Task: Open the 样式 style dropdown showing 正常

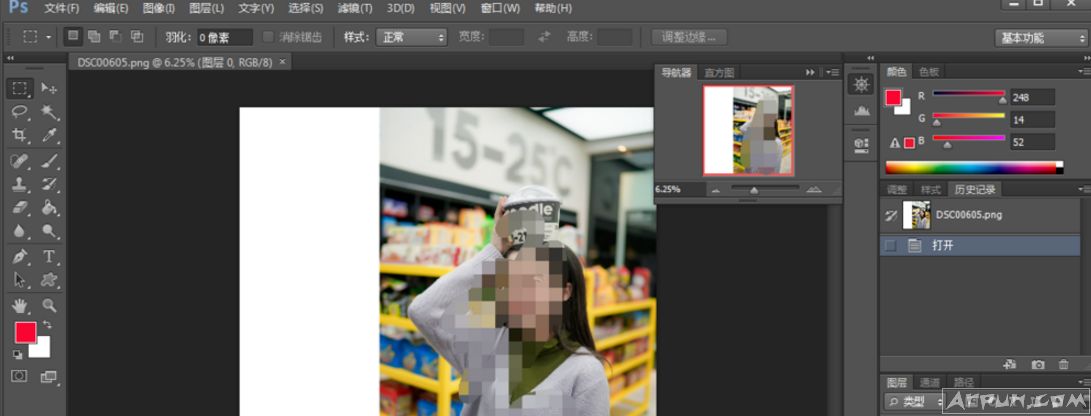Action: click(x=410, y=37)
